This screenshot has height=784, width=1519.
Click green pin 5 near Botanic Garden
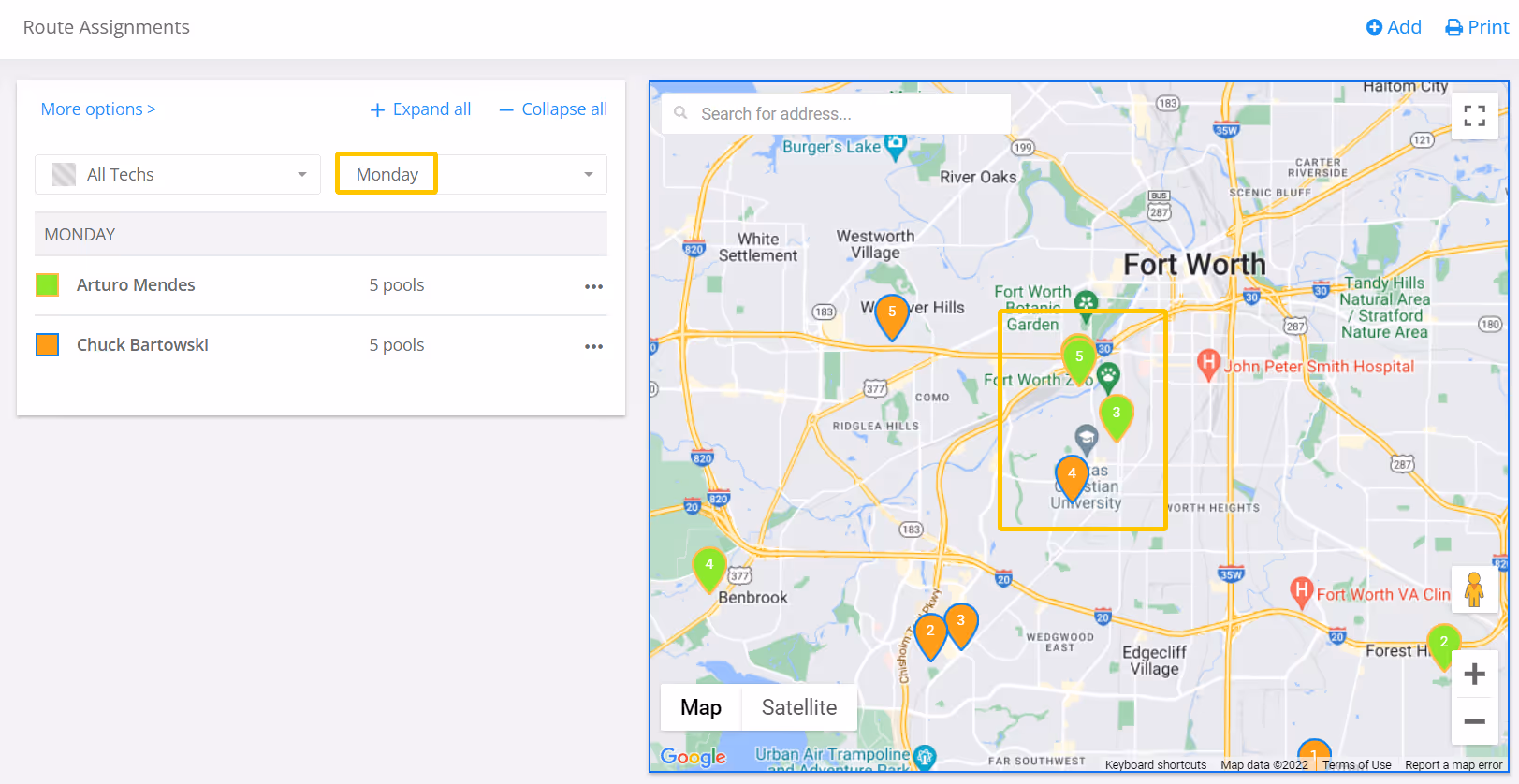(x=1079, y=361)
